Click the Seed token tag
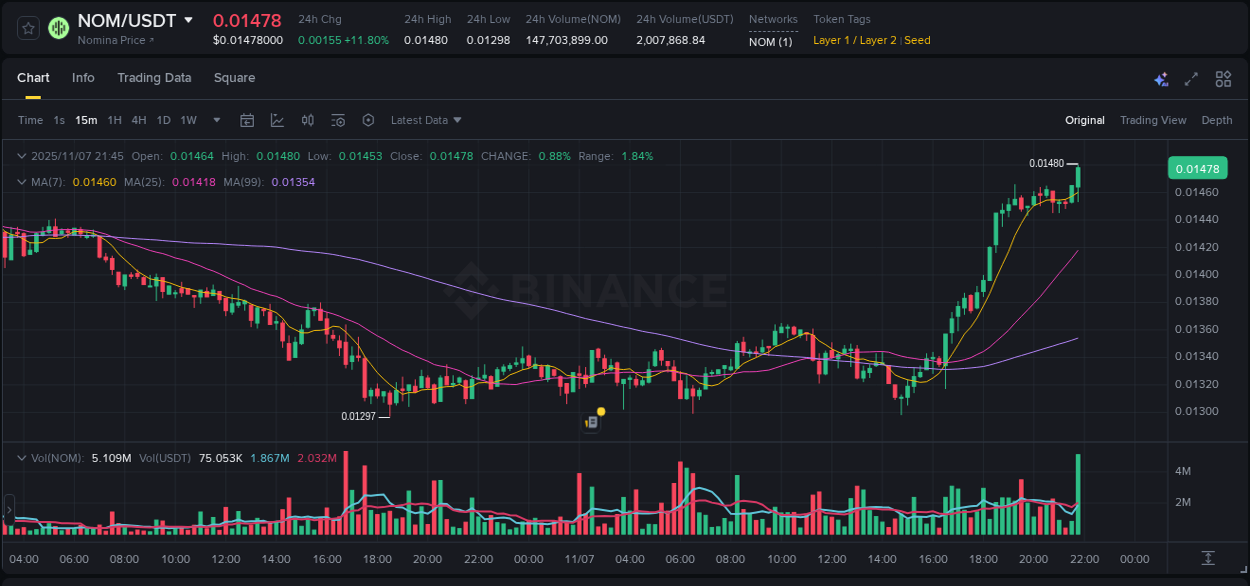 917,40
